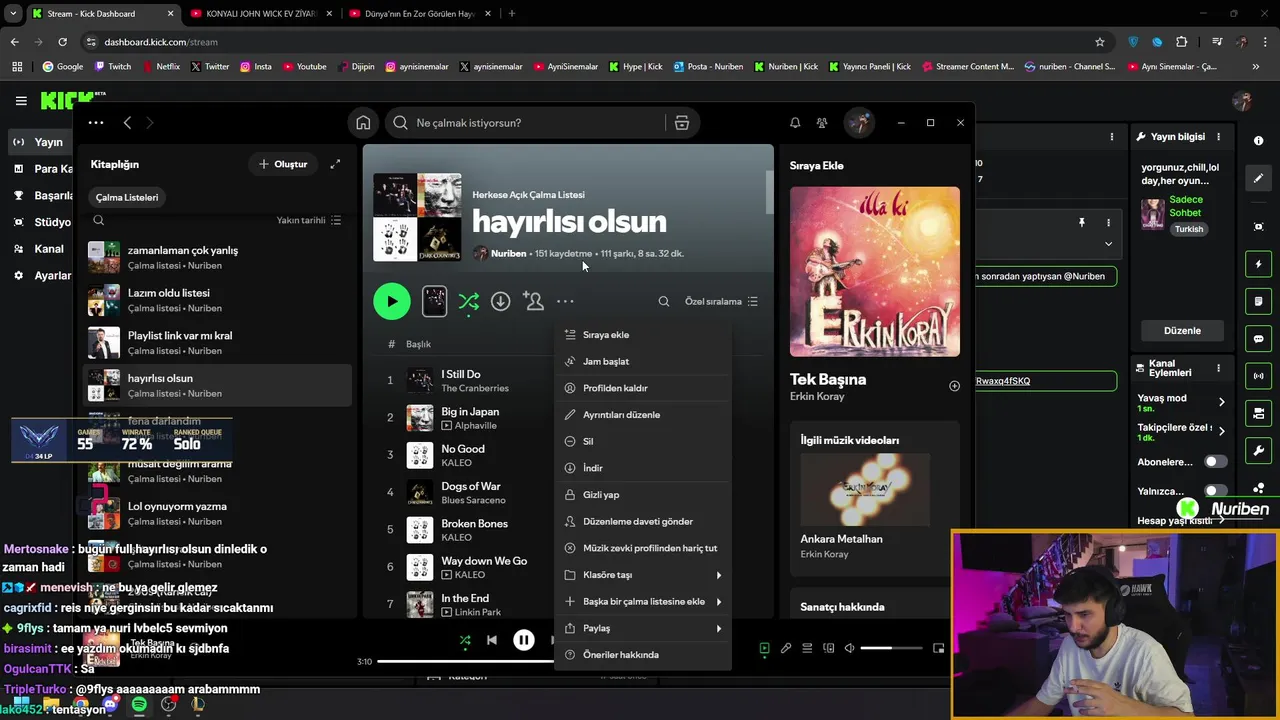This screenshot has width=1280, height=720.
Task: Toggle shuffle in player bar
Action: pos(465,641)
